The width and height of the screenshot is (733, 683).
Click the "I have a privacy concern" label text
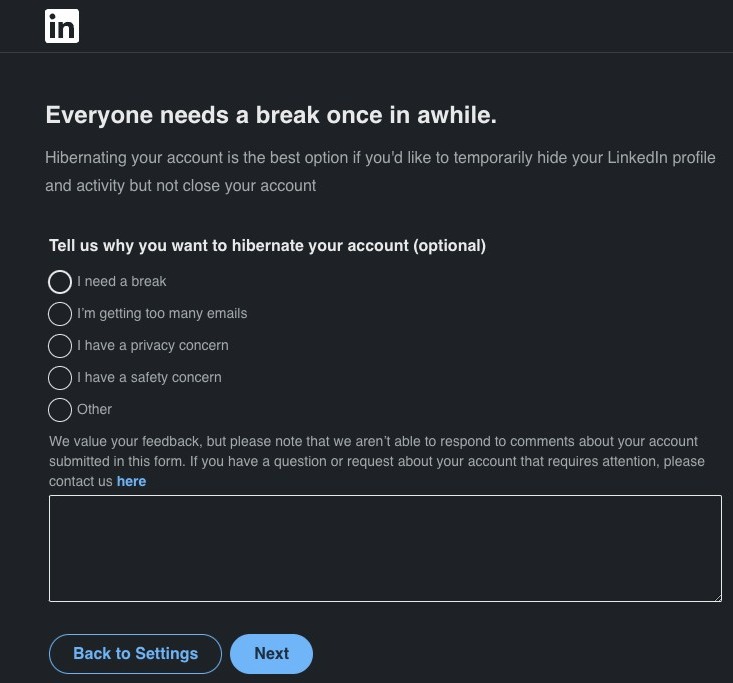coord(153,346)
